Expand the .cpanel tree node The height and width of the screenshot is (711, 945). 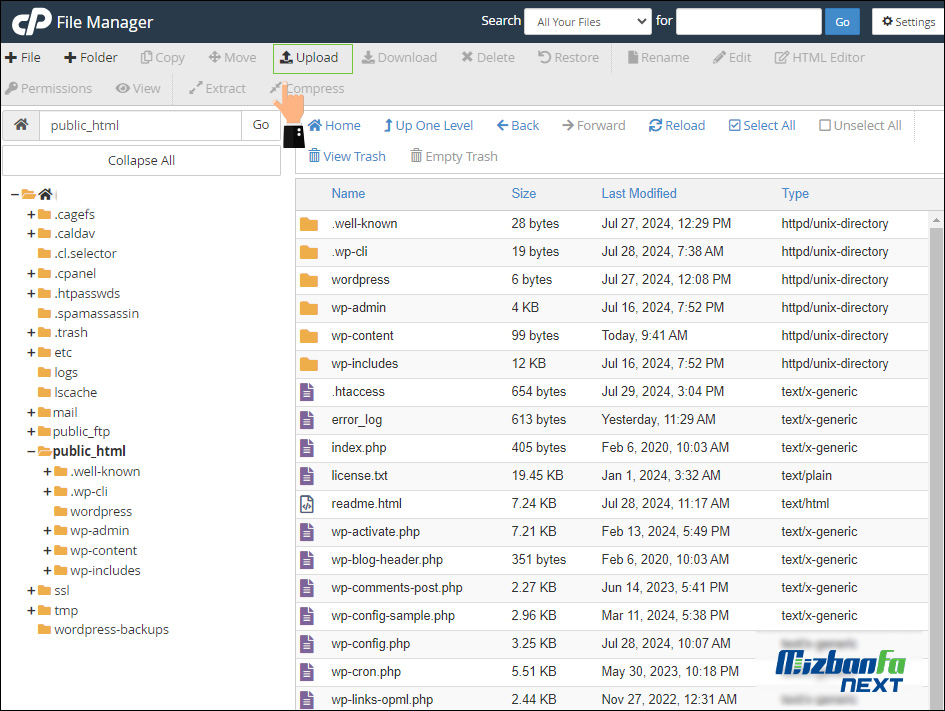[x=31, y=274]
